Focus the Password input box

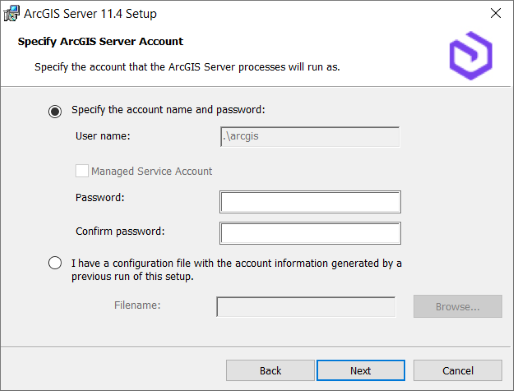[x=310, y=202]
